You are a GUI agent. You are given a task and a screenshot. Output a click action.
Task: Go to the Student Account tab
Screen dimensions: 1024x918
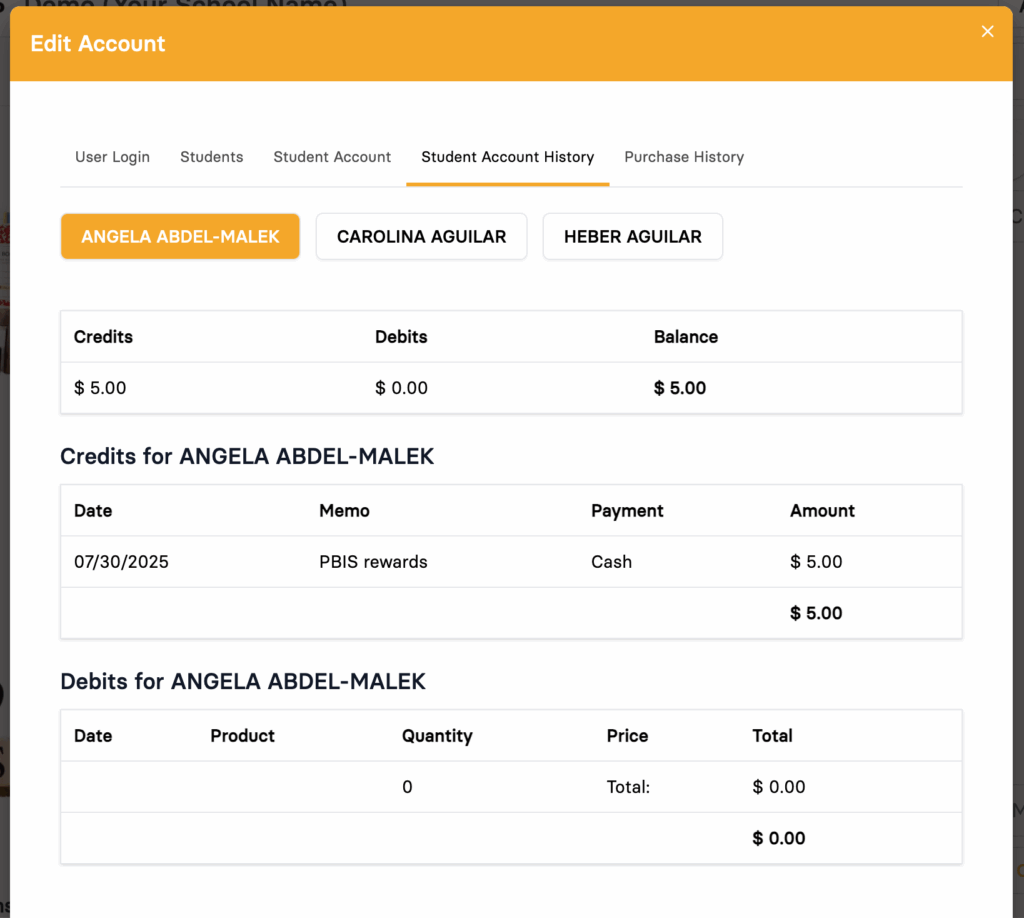point(332,157)
